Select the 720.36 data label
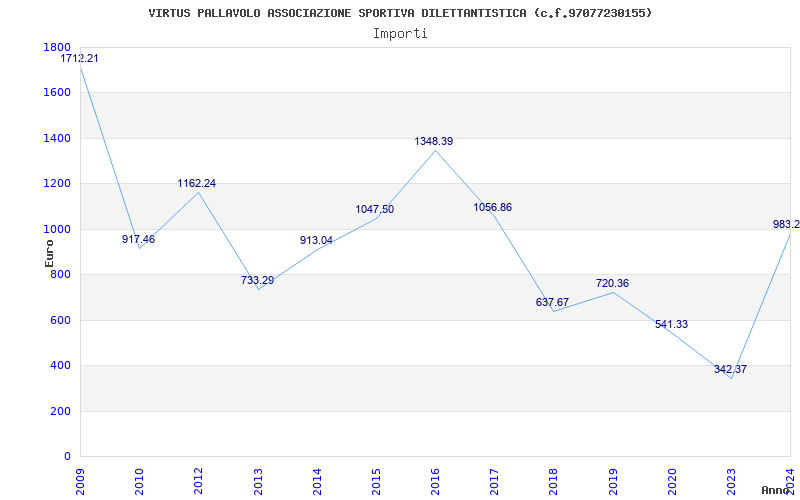 [x=612, y=283]
